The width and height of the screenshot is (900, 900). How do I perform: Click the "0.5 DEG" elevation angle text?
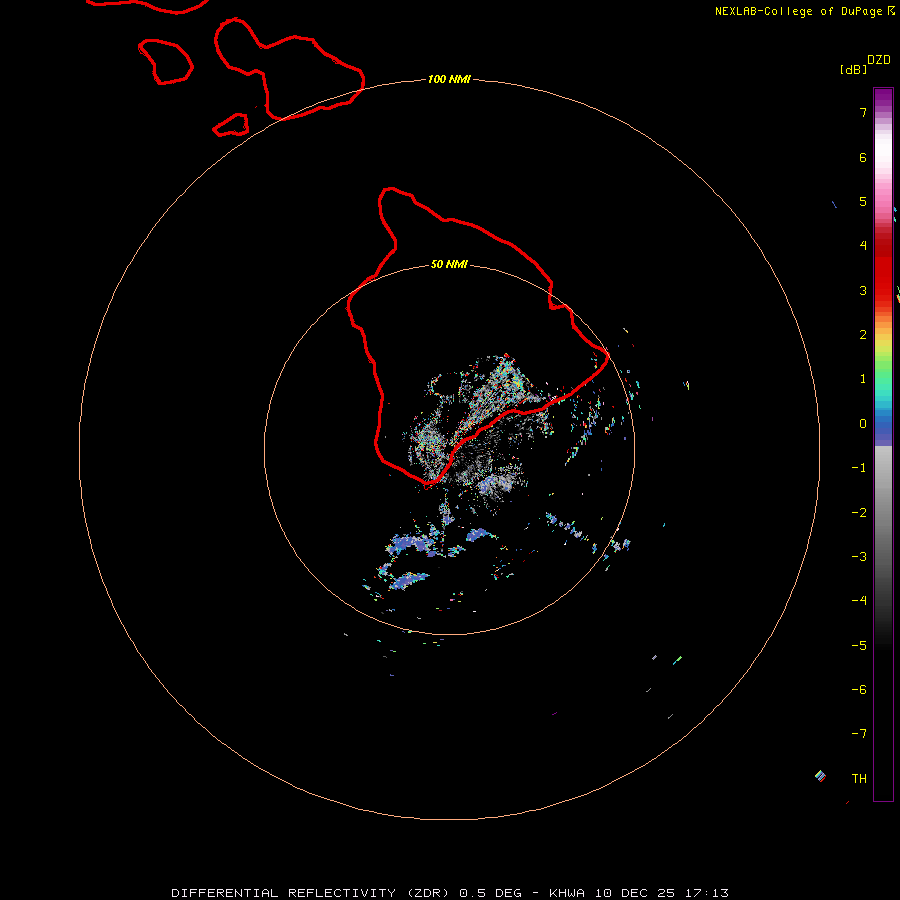click(x=491, y=893)
